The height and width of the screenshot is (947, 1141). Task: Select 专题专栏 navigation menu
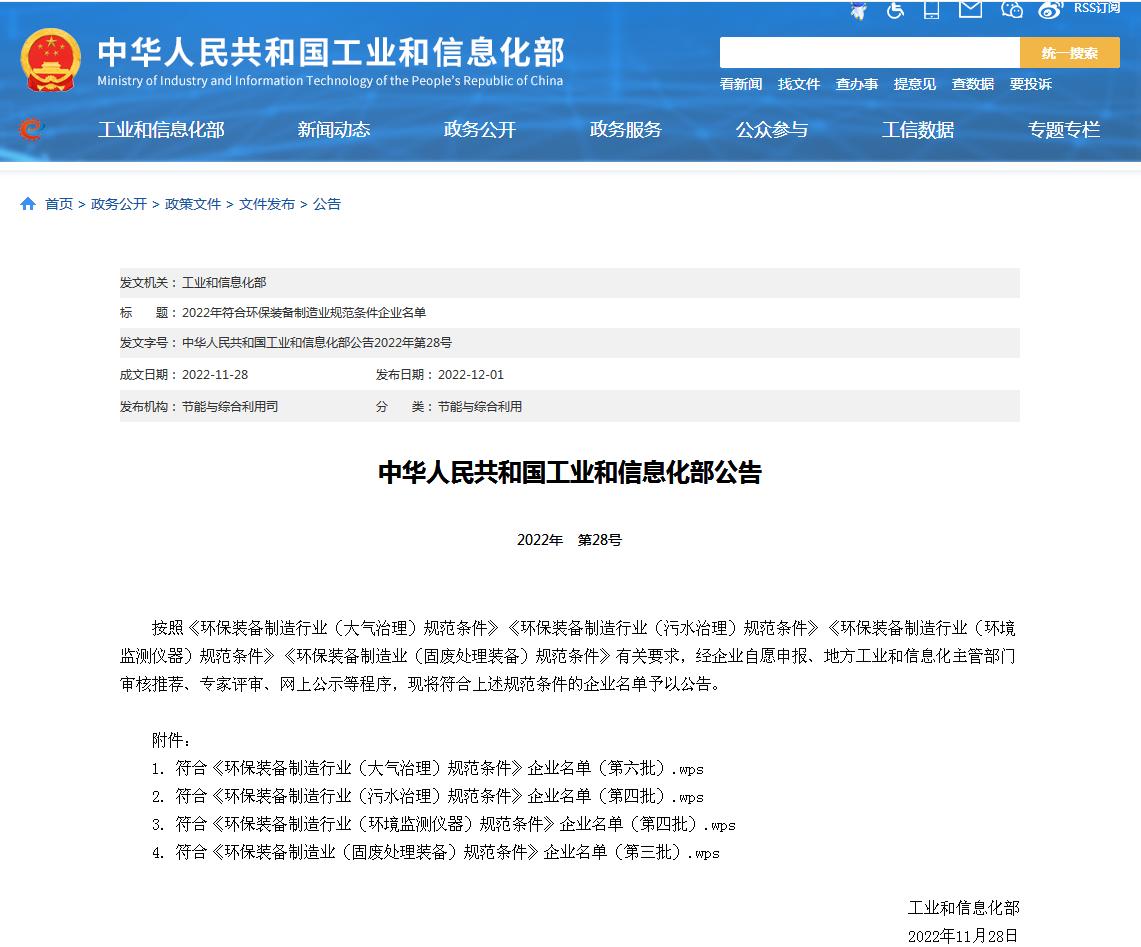click(1064, 130)
